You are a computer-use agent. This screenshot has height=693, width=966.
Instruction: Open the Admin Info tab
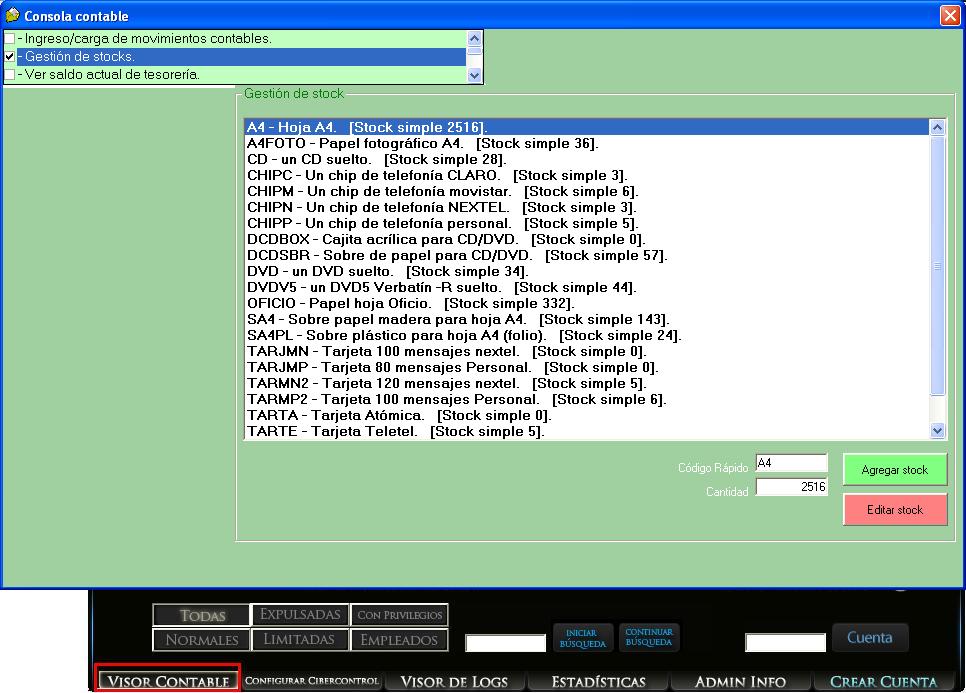tap(740, 681)
